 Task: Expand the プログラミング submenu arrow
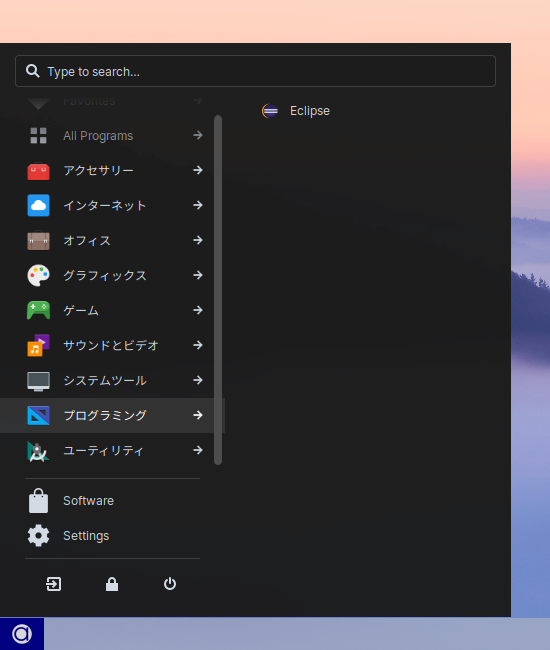pyautogui.click(x=198, y=415)
